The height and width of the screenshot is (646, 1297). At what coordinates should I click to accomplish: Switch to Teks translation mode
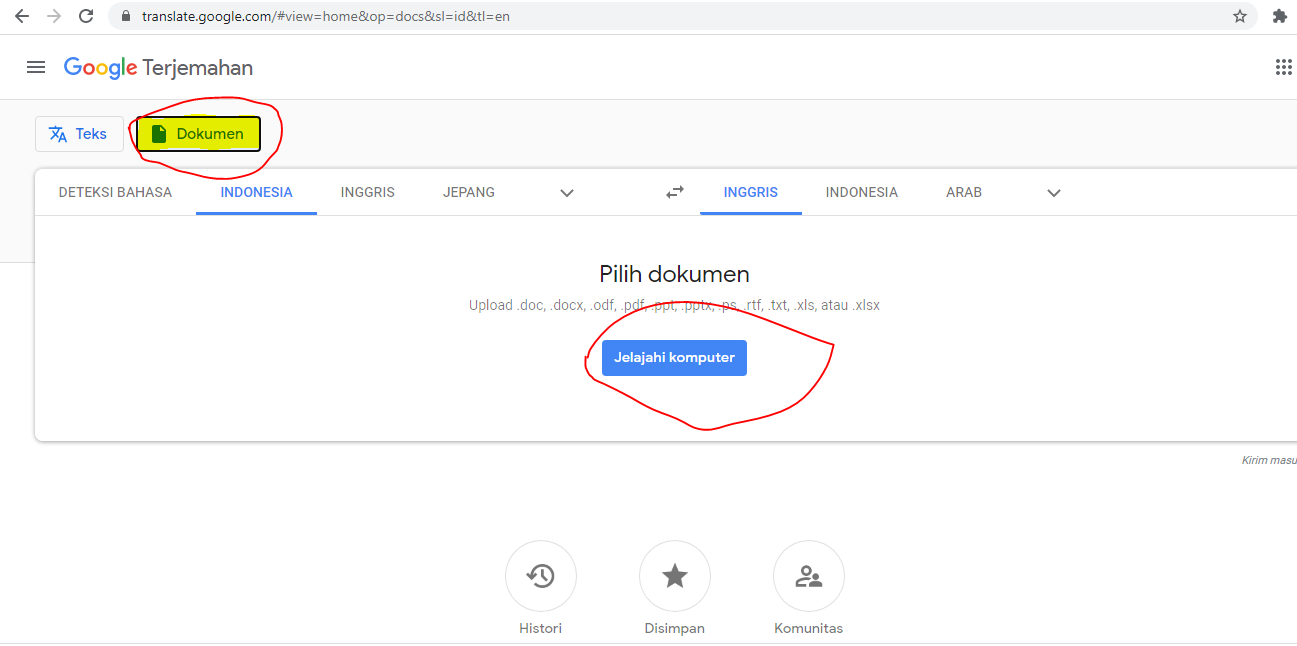pyautogui.click(x=79, y=134)
